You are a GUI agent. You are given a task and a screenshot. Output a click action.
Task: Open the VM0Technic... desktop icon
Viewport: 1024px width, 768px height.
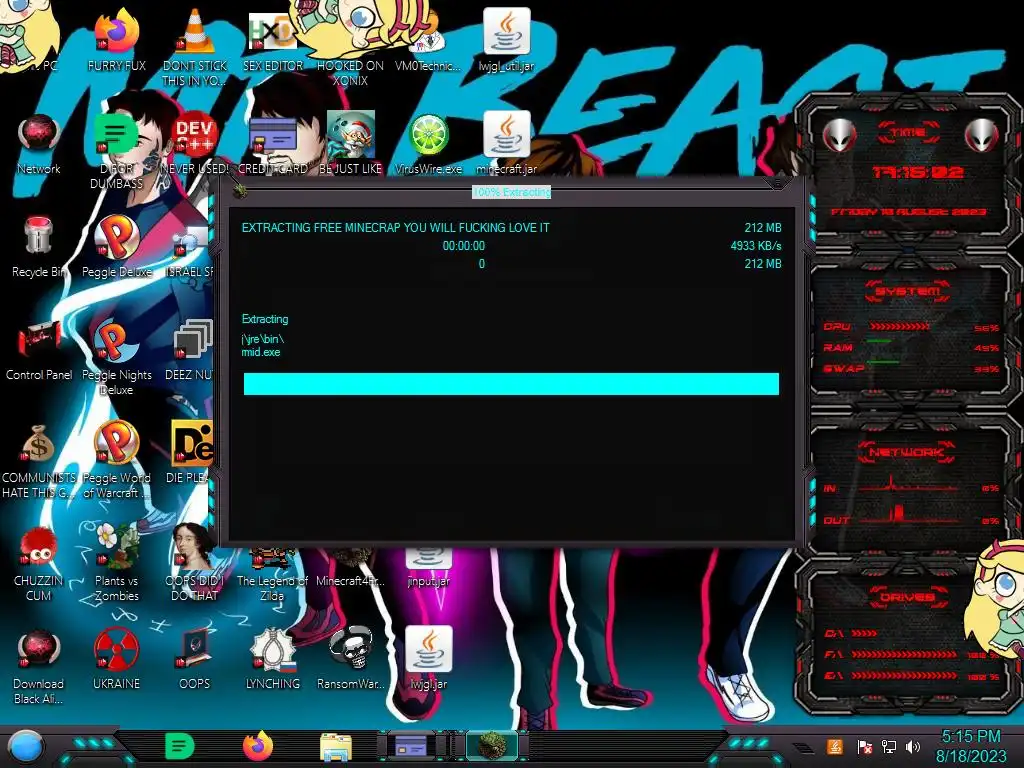[x=428, y=42]
